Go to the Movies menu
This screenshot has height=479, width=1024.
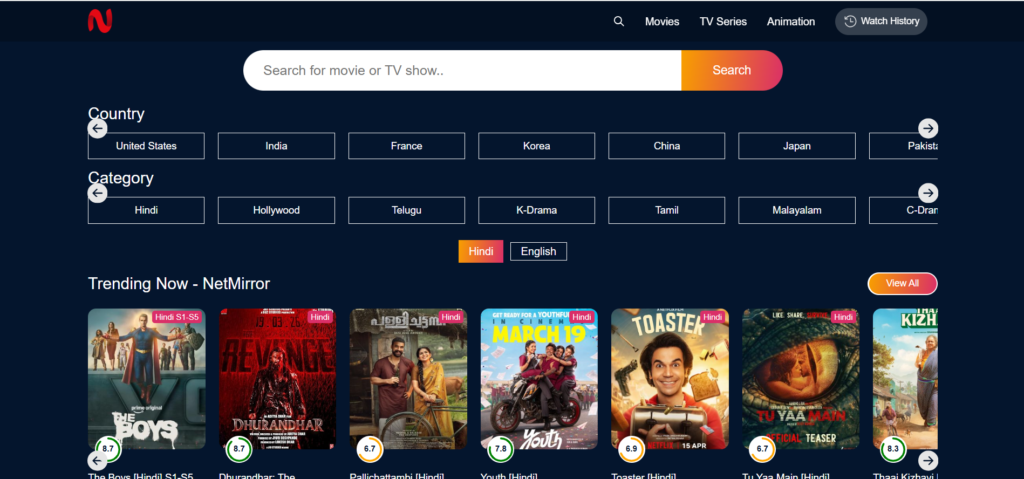coord(662,22)
